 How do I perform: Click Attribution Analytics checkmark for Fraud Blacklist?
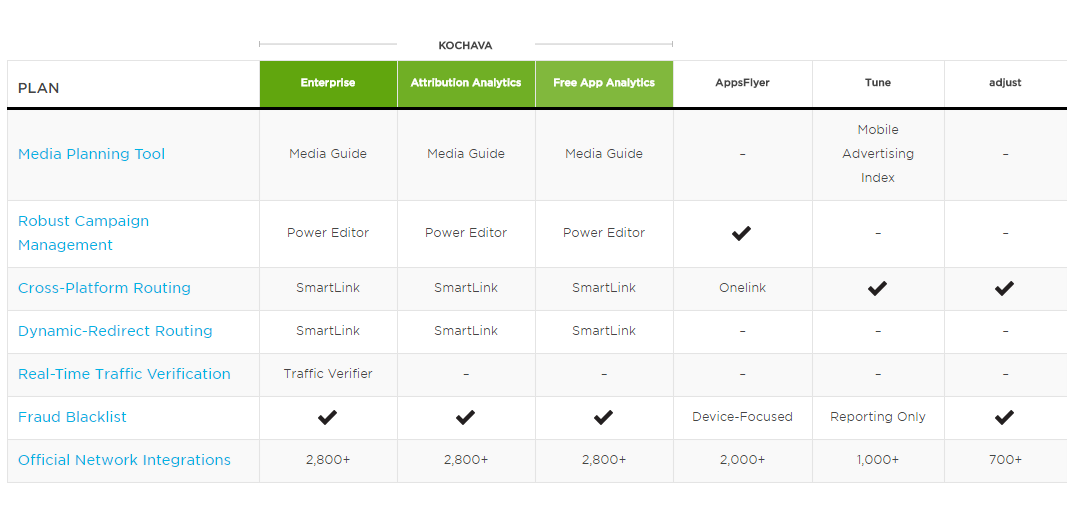click(x=465, y=417)
